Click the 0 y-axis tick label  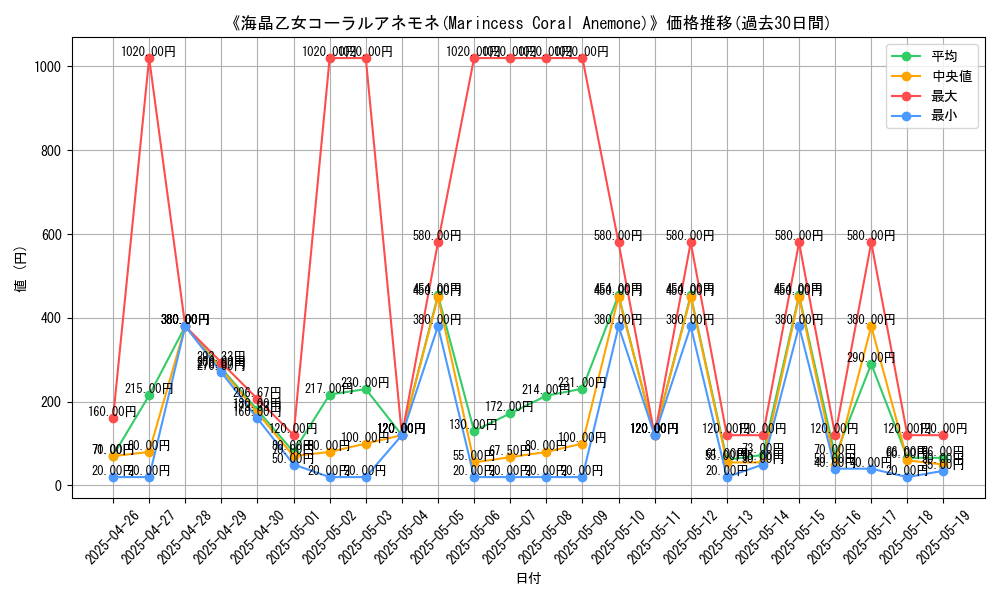[x=58, y=487]
